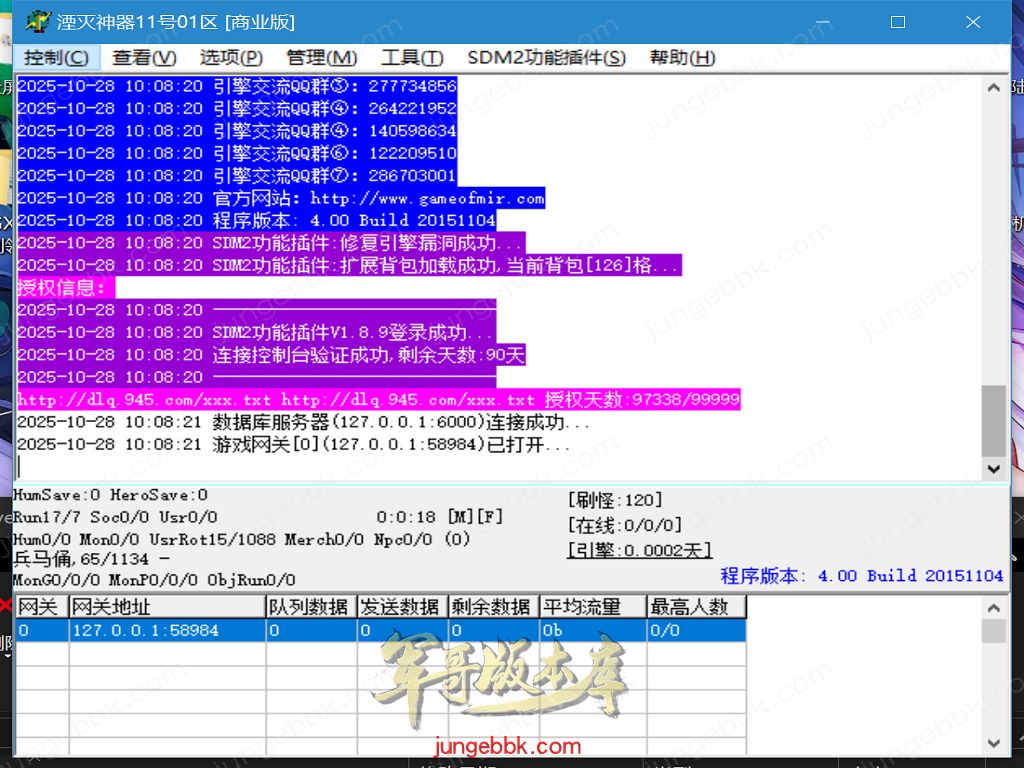Viewport: 1024px width, 768px height.
Task: Click the log panel scroll-up arrow
Action: [x=993, y=87]
